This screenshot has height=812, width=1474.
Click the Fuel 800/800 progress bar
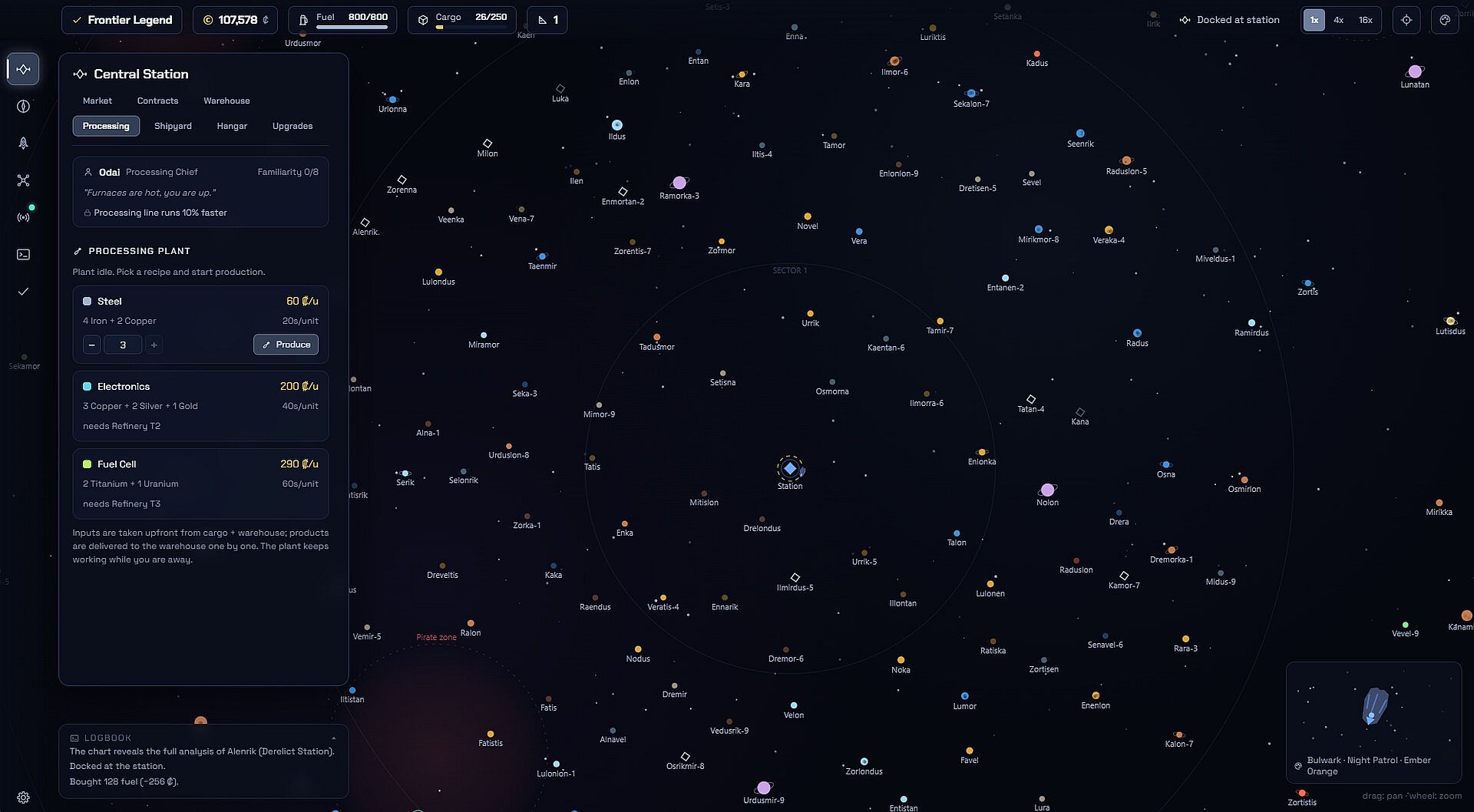pyautogui.click(x=352, y=27)
